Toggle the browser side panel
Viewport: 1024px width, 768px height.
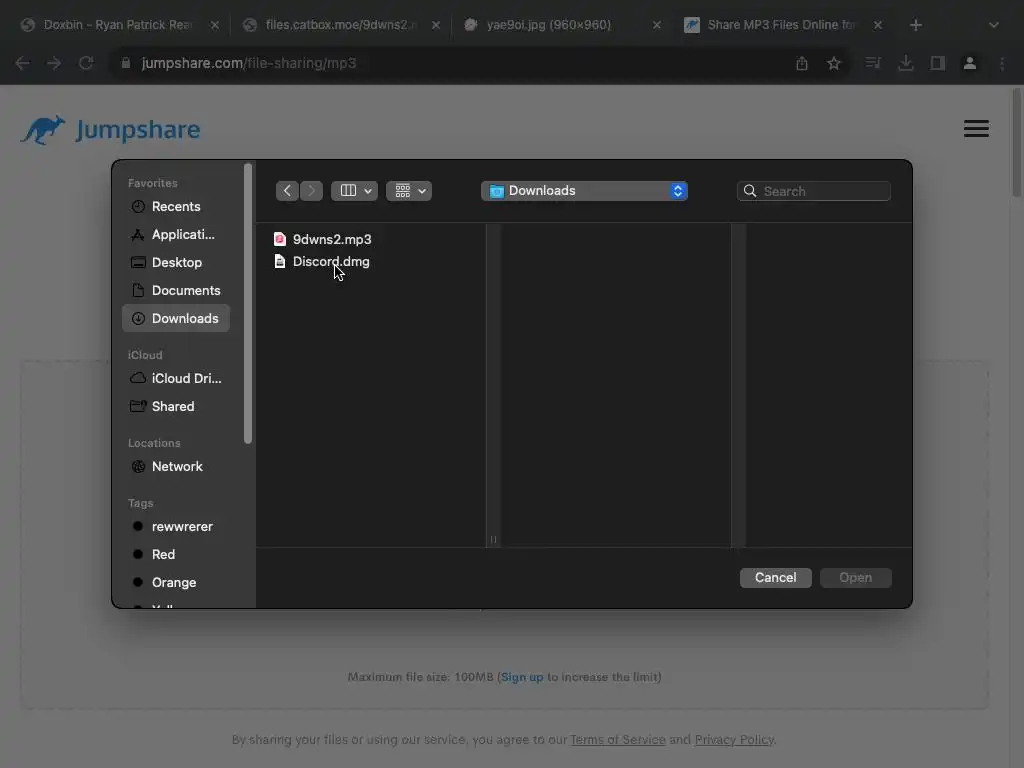pos(938,63)
